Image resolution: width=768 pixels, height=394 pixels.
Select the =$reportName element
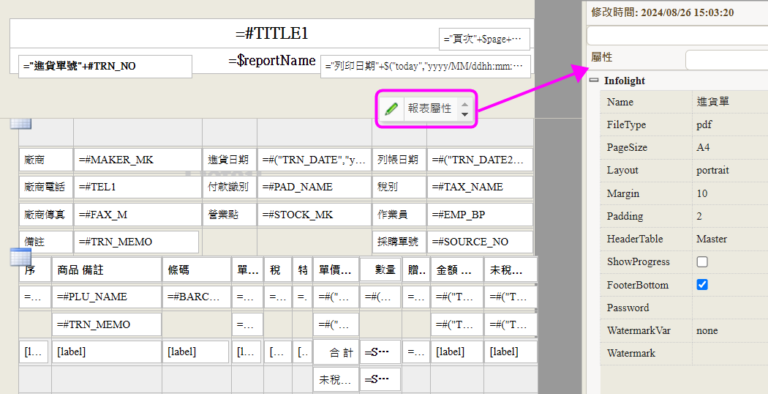click(272, 61)
